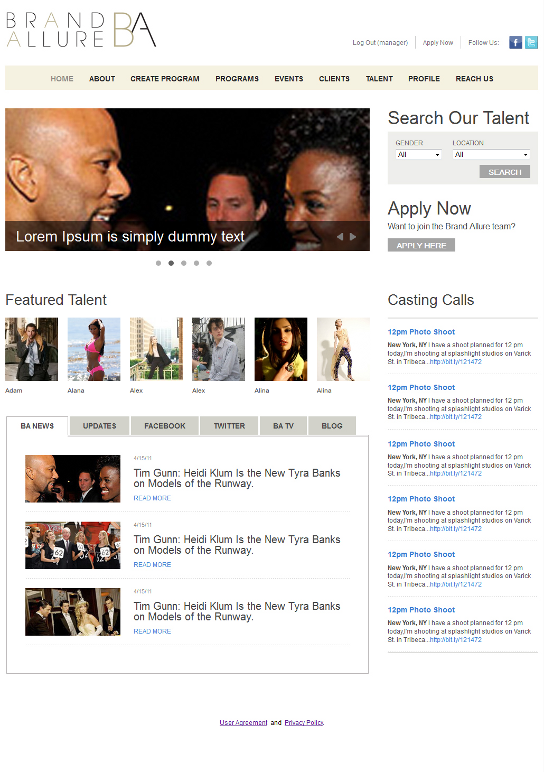Select the last slideshow dot
This screenshot has width=544, height=772.
[209, 263]
